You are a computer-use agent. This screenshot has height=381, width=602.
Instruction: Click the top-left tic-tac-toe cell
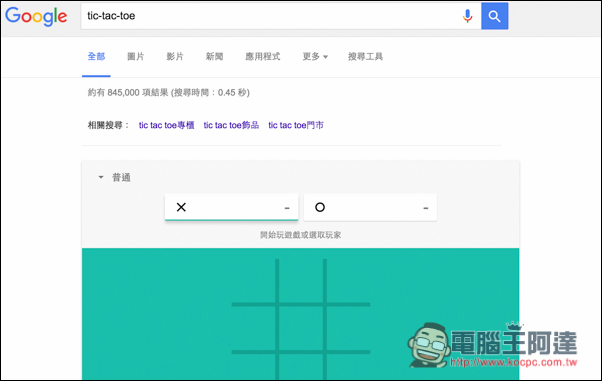point(253,280)
